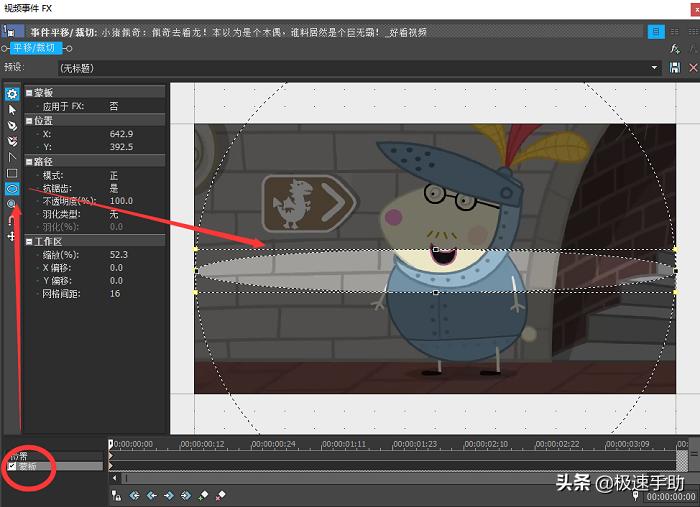Click the Show Properties gear icon
This screenshot has width=700, height=507.
click(12, 94)
